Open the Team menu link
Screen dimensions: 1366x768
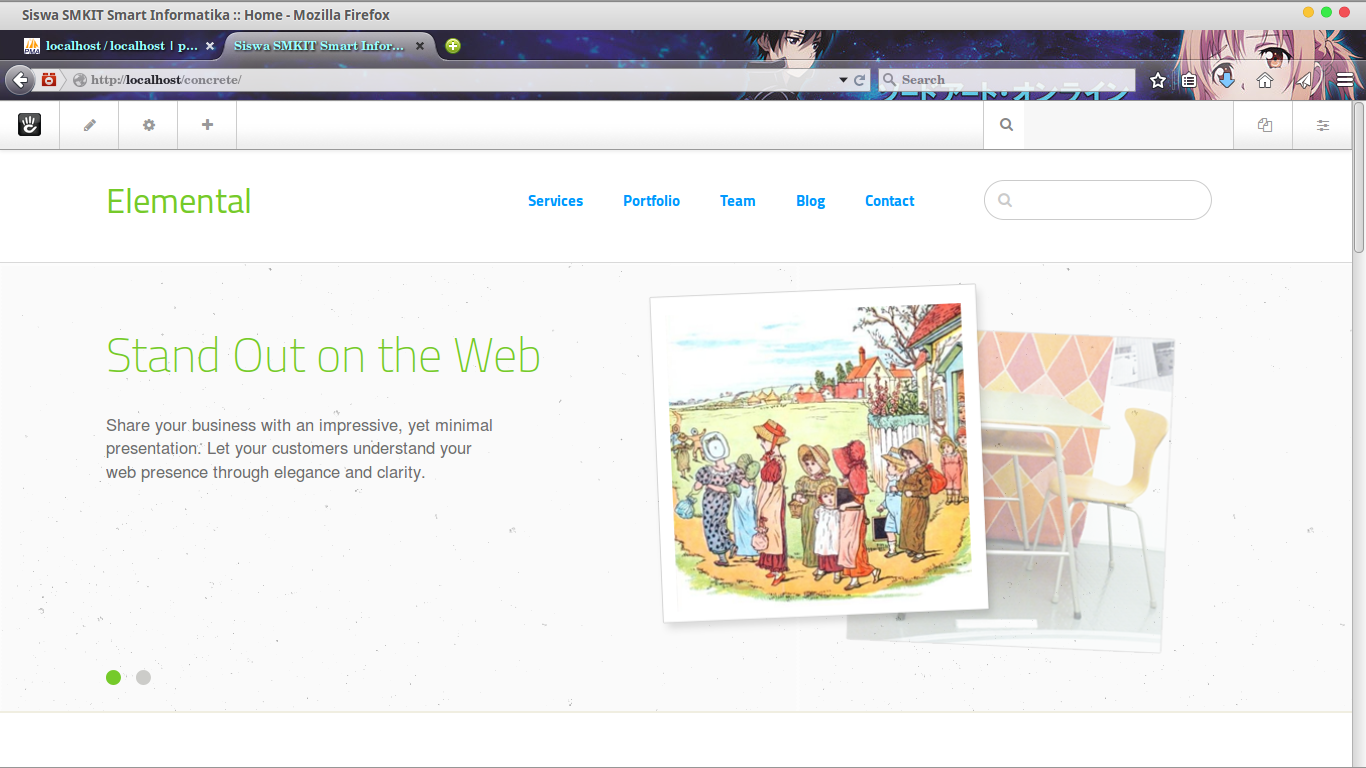pyautogui.click(x=737, y=201)
